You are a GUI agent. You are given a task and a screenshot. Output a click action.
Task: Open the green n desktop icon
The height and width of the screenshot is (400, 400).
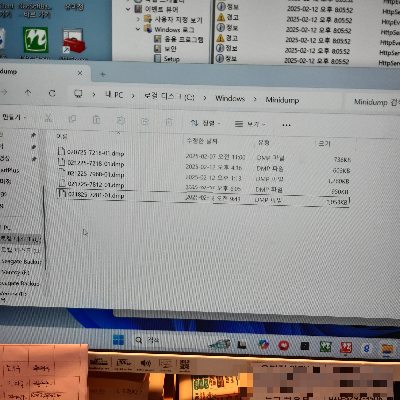click(35, 40)
